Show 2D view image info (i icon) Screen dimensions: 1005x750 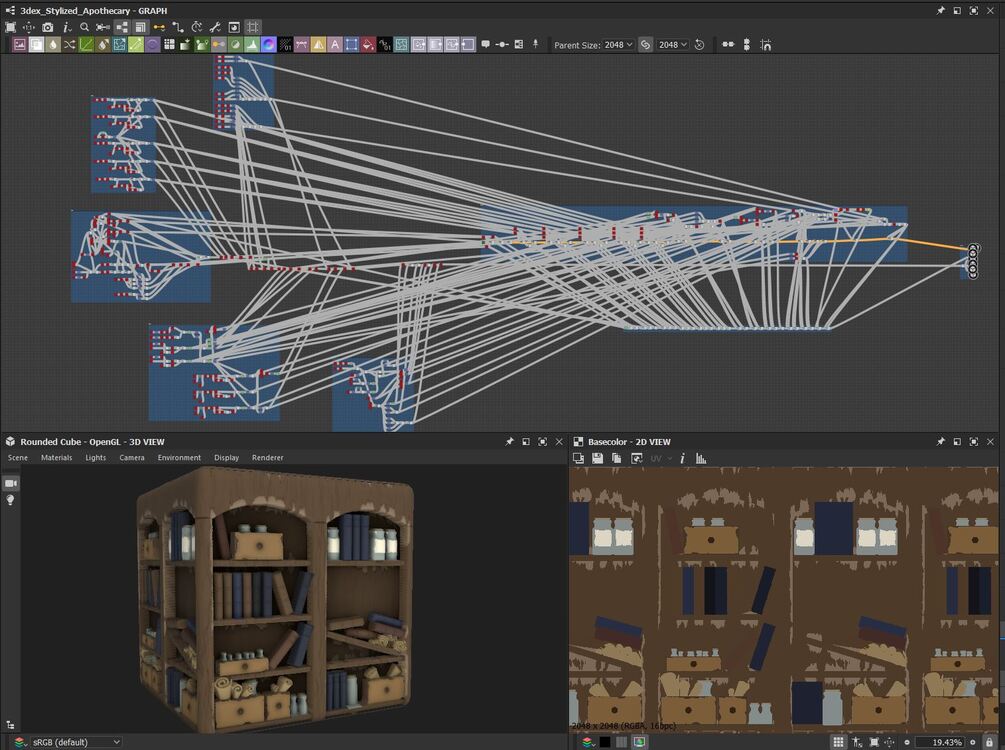coord(682,458)
